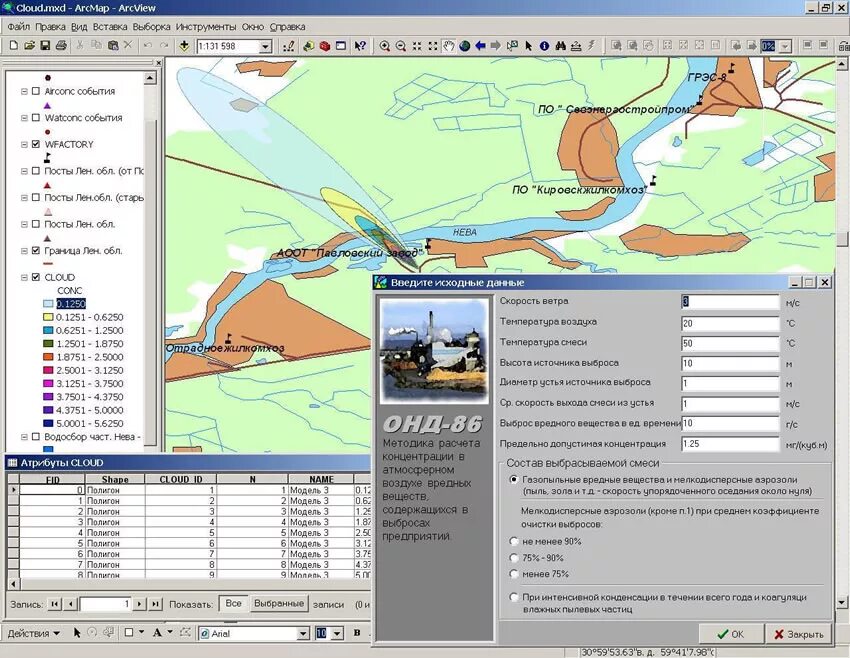This screenshot has height=658, width=850.
Task: Open the Инструменты menu
Action: pos(206,27)
